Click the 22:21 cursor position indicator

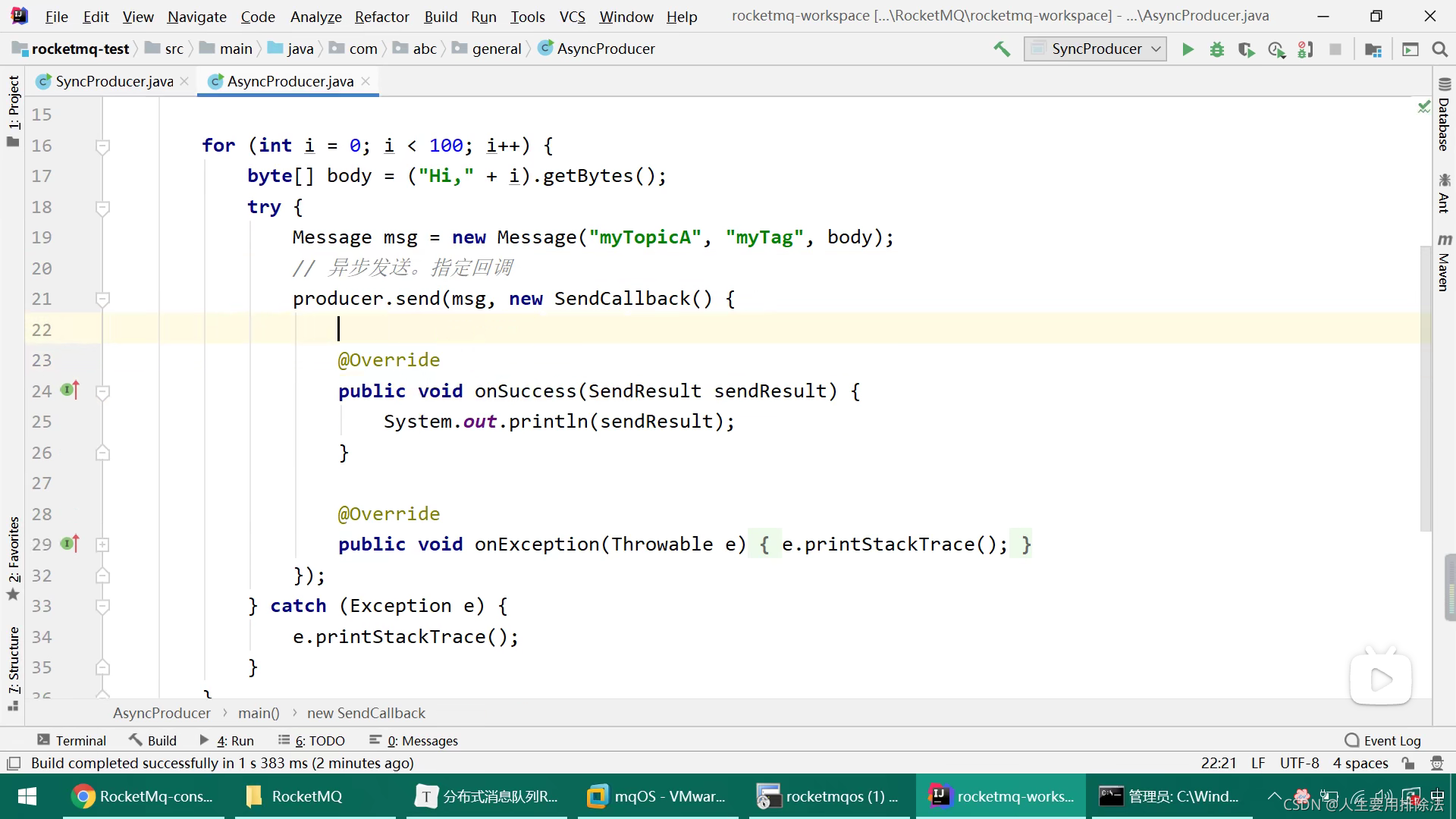coord(1219,763)
